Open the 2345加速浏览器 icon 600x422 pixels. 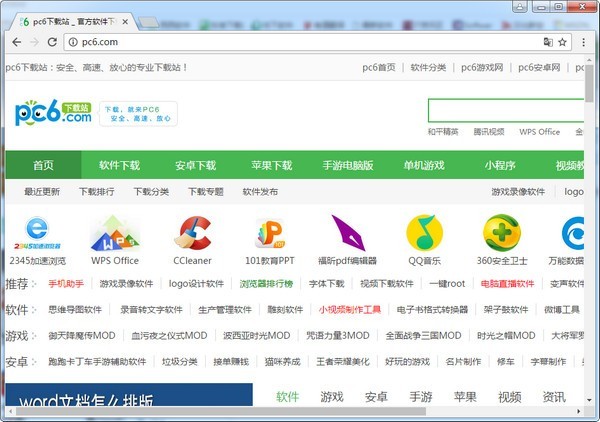pos(37,233)
